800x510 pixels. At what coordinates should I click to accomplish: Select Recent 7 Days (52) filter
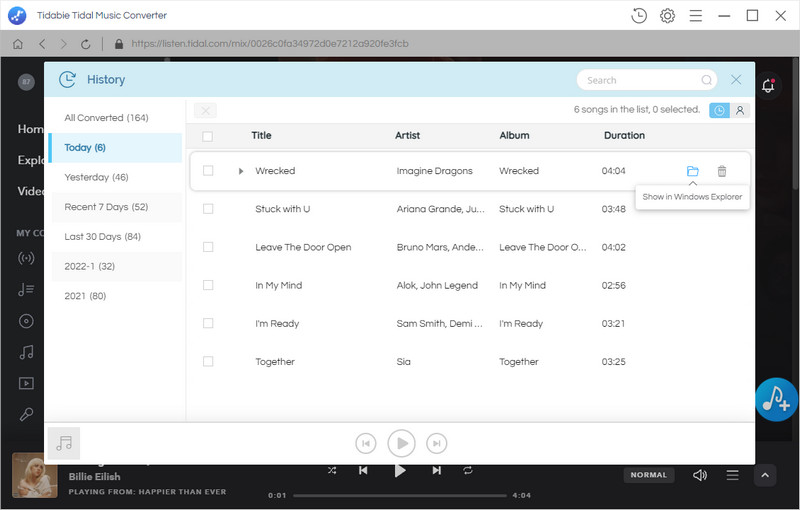pos(116,207)
